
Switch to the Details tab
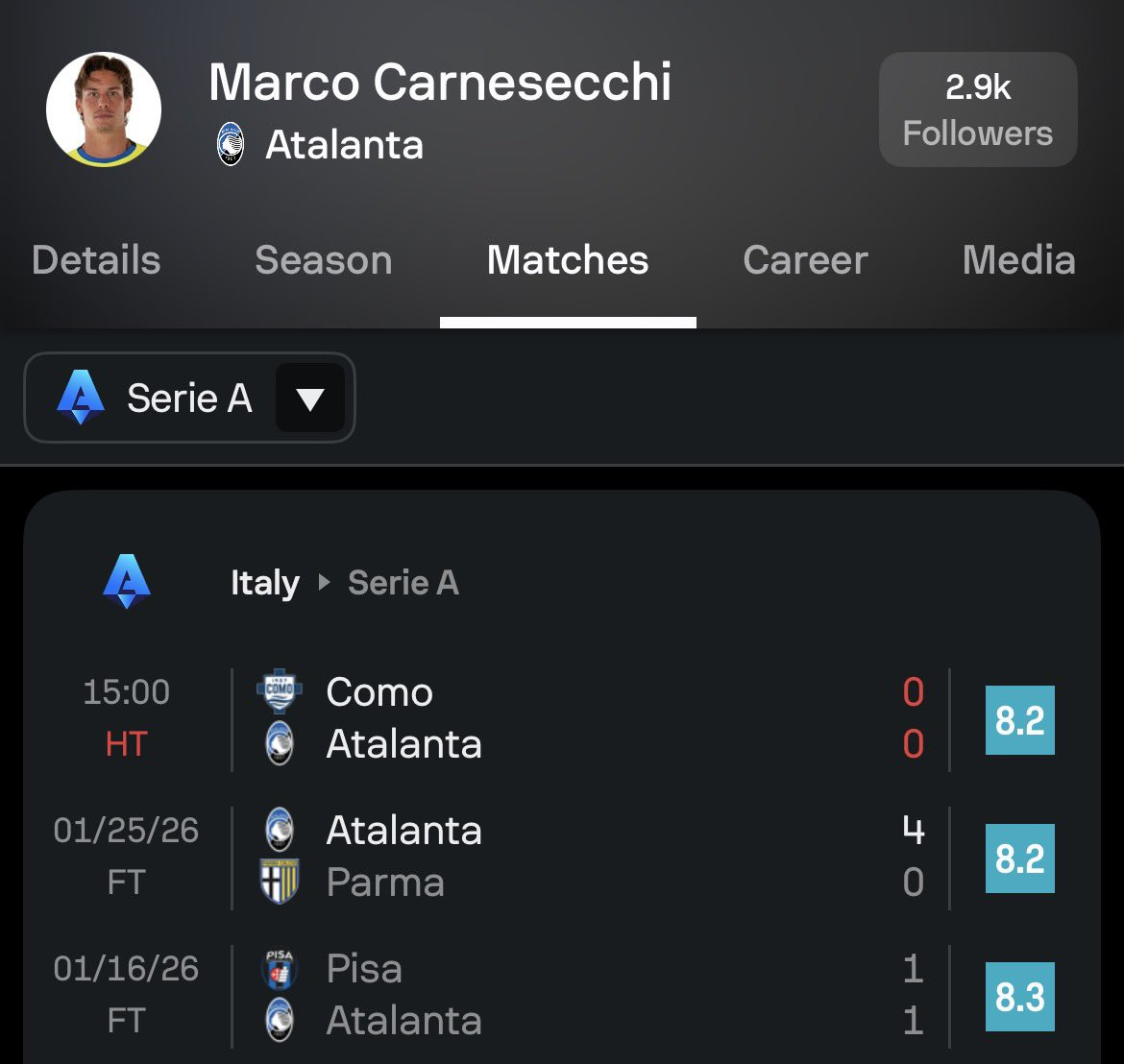(x=96, y=260)
